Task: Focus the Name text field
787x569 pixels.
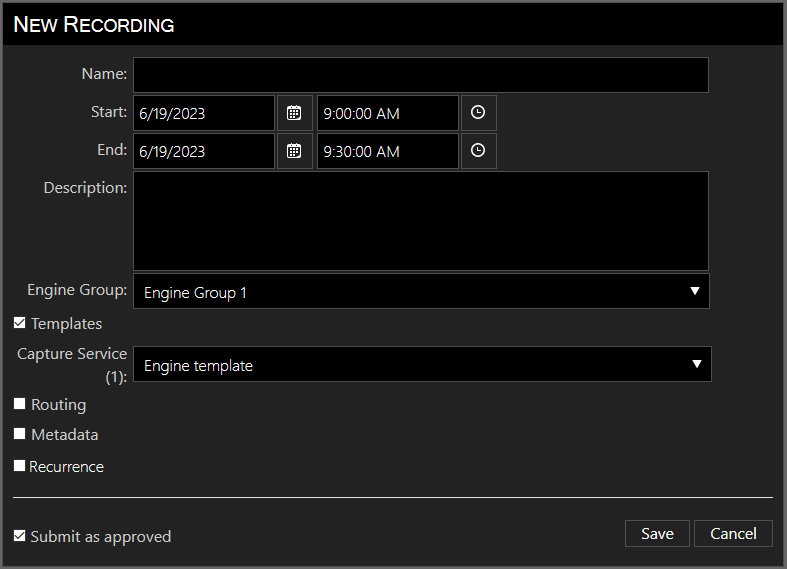Action: [421, 75]
